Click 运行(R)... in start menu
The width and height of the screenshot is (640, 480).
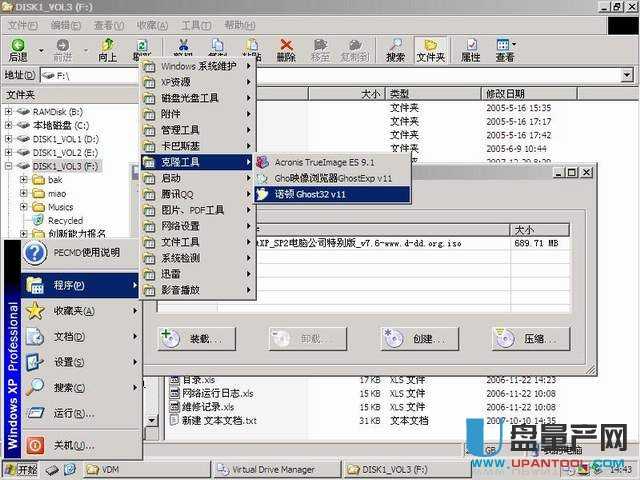coord(80,413)
